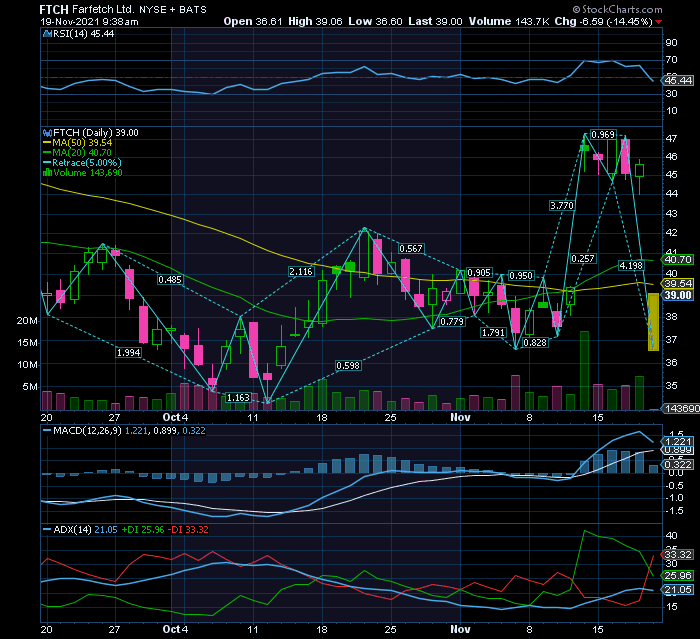
Task: Click the green MA(20) legend line marker
Action: [47, 153]
